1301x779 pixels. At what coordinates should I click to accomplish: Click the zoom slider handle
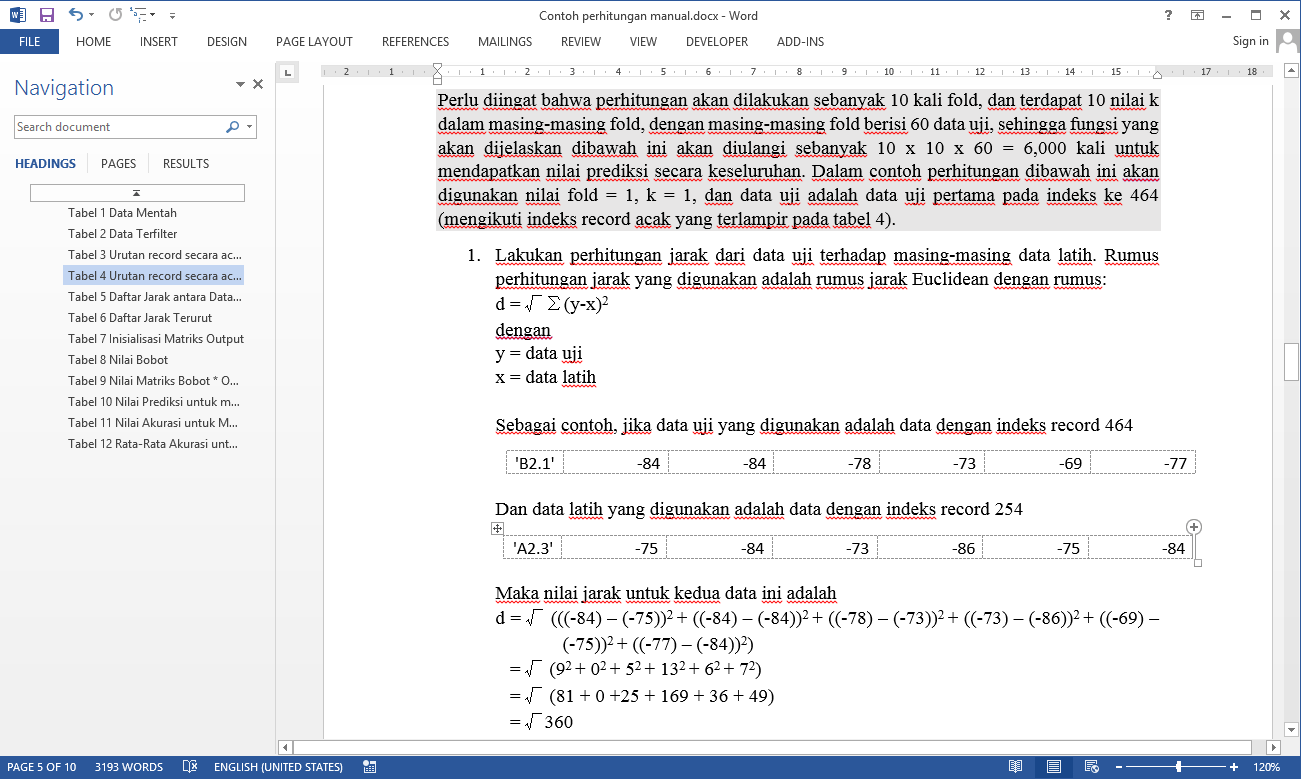click(1178, 767)
